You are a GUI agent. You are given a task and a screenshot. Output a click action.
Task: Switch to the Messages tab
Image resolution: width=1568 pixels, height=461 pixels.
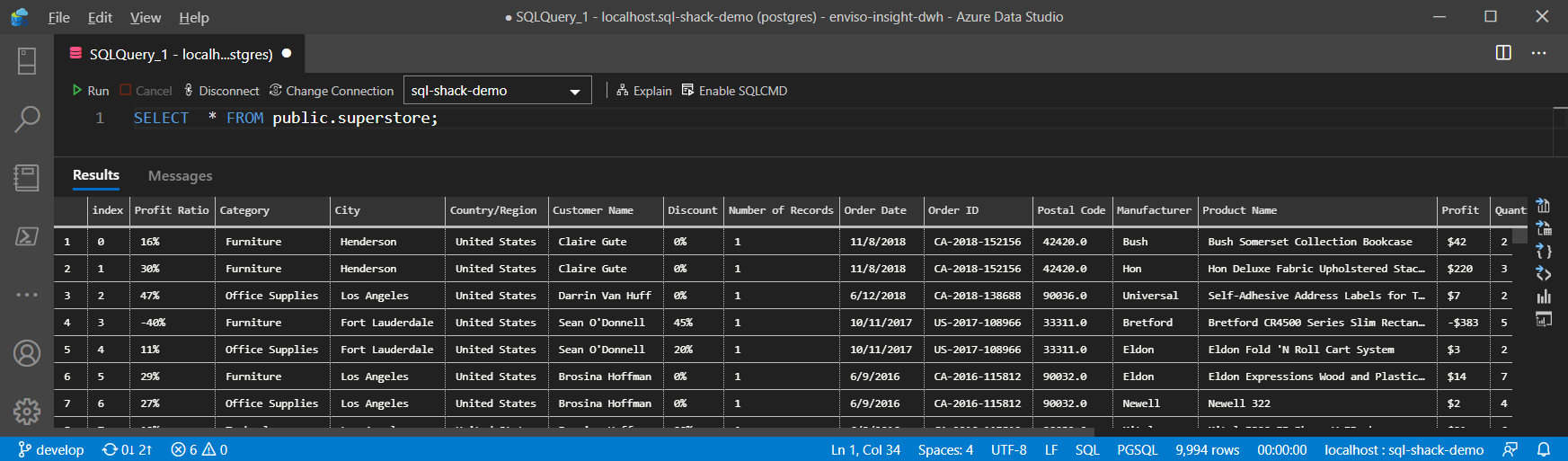pos(180,176)
